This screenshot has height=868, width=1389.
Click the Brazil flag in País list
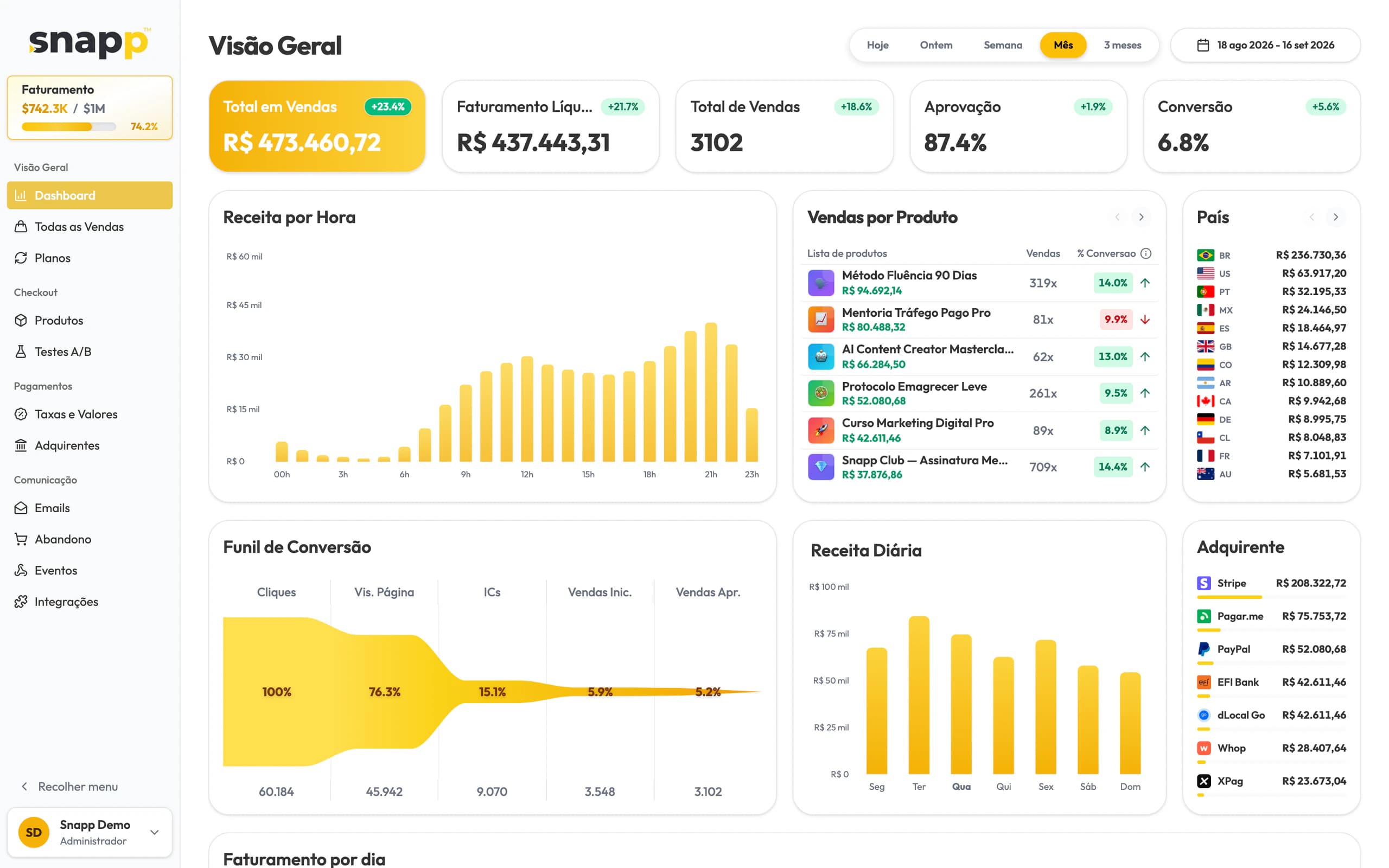click(x=1205, y=255)
